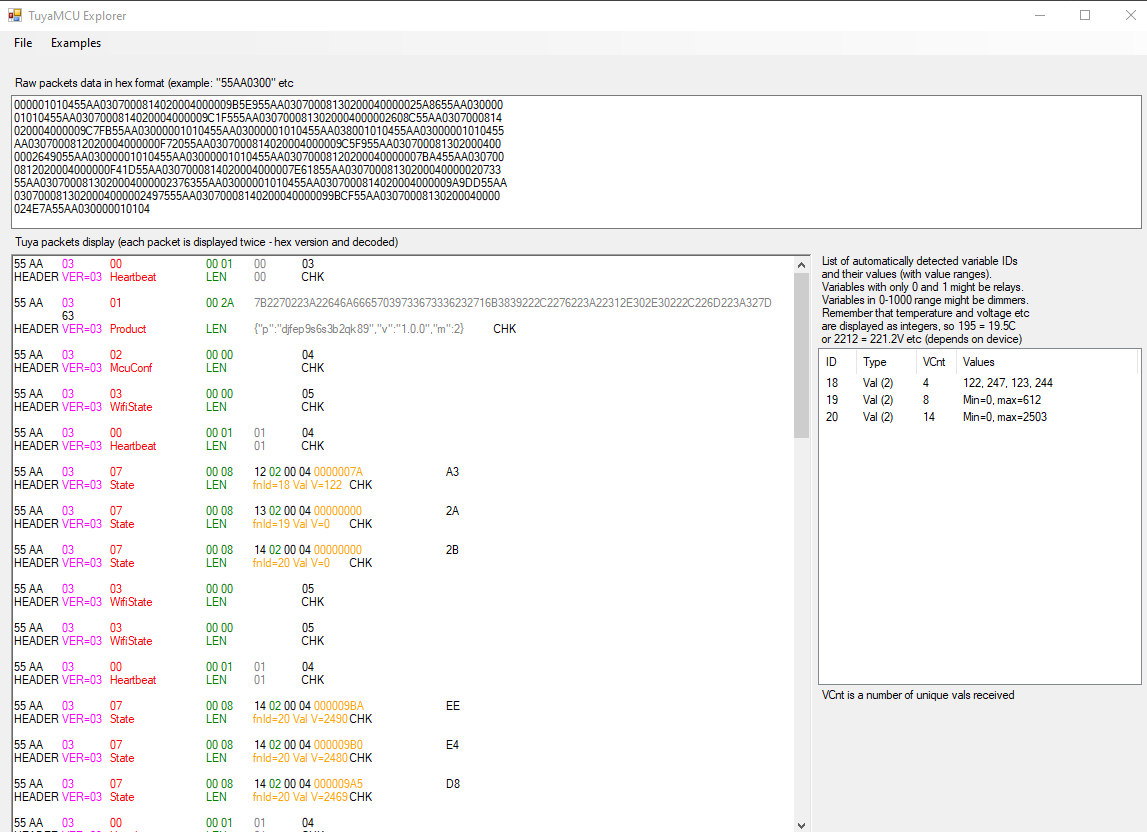Click the decoded product JSON string with djfep9s6s3b2qk89
The height and width of the screenshot is (832, 1147).
pyautogui.click(x=358, y=329)
